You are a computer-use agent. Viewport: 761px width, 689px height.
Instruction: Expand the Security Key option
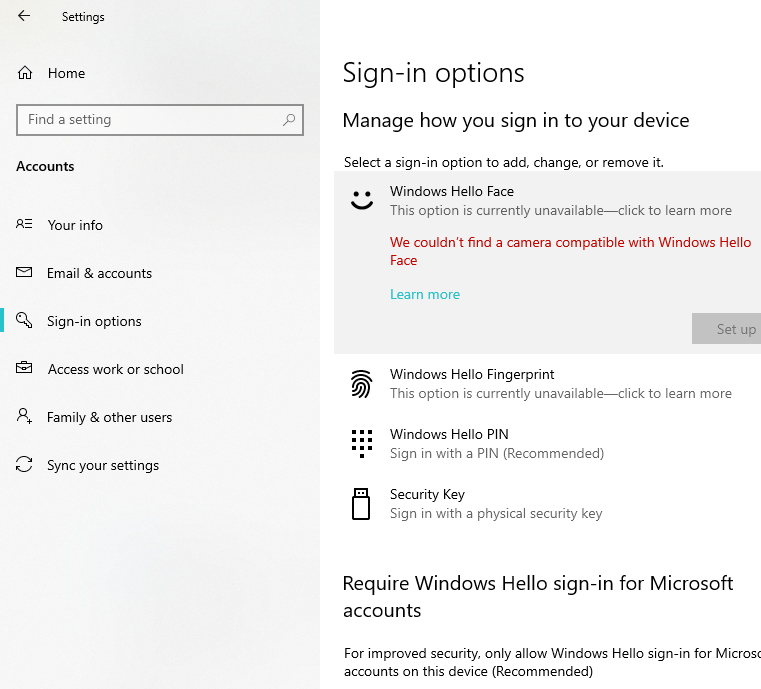click(547, 504)
